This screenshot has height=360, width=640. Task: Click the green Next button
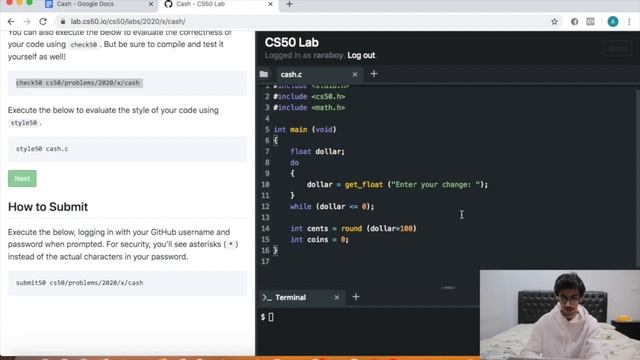pyautogui.click(x=22, y=179)
